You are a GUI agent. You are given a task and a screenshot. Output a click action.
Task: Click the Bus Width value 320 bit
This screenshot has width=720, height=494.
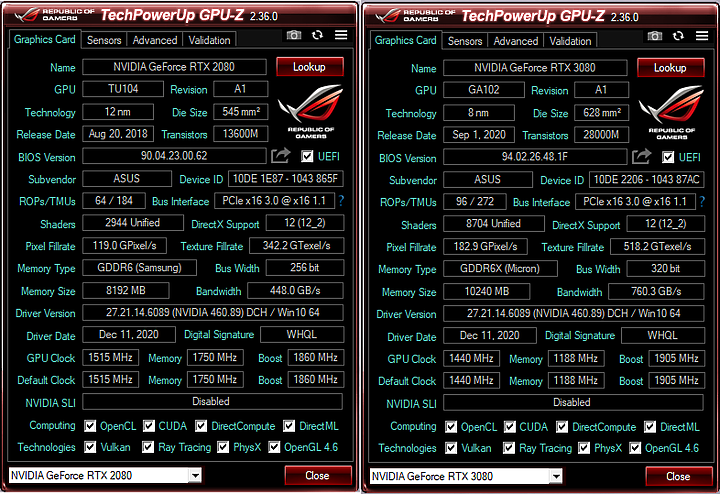tap(665, 269)
